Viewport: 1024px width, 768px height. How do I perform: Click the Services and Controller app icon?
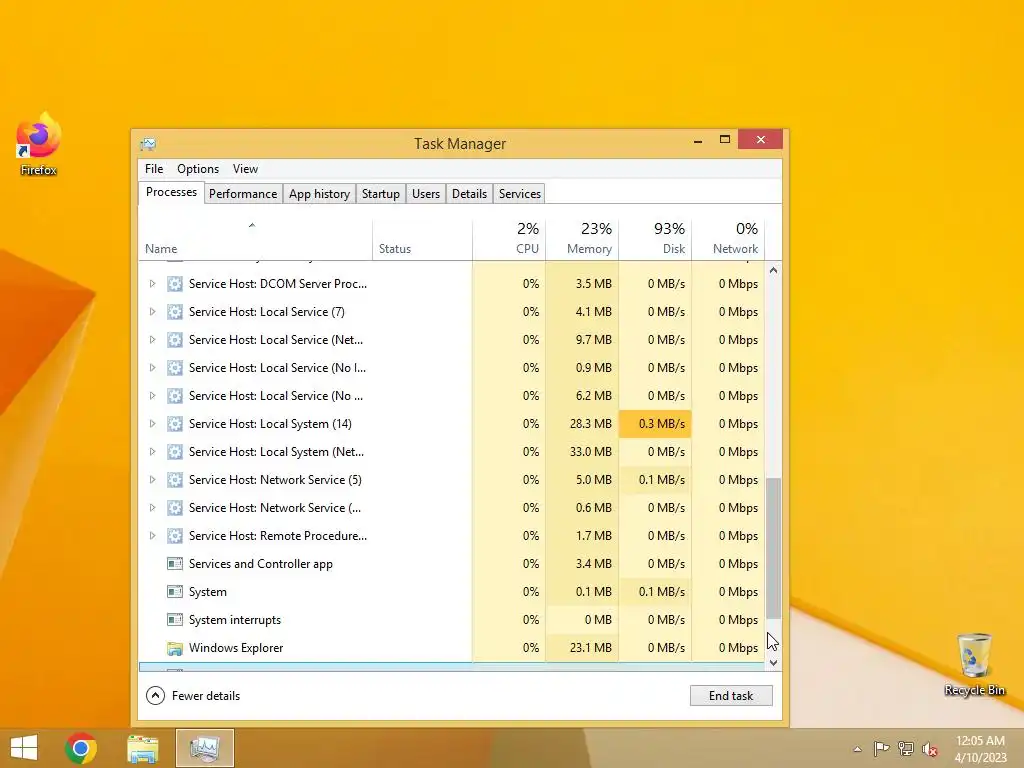(174, 564)
